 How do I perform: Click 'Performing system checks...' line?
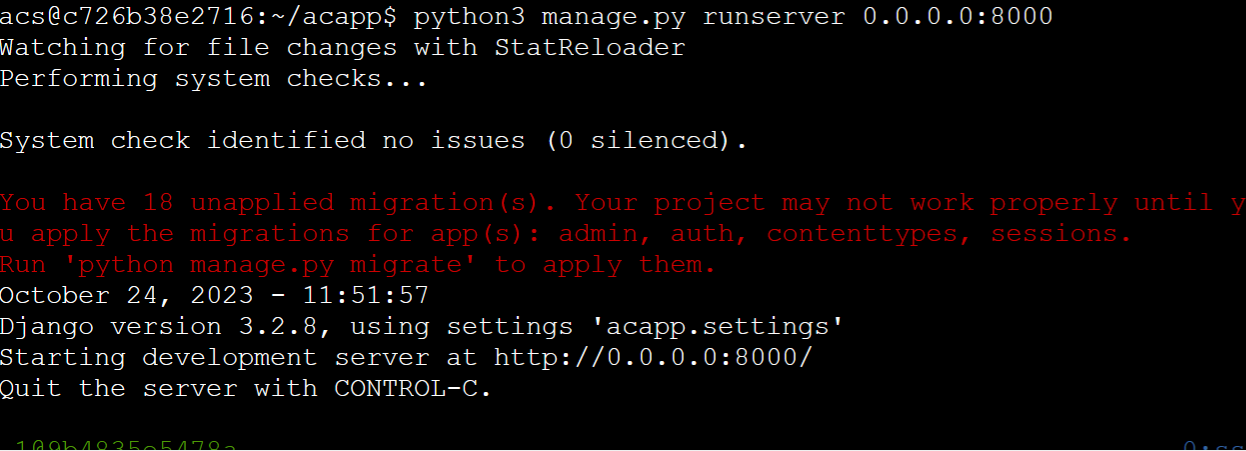pyautogui.click(x=213, y=79)
